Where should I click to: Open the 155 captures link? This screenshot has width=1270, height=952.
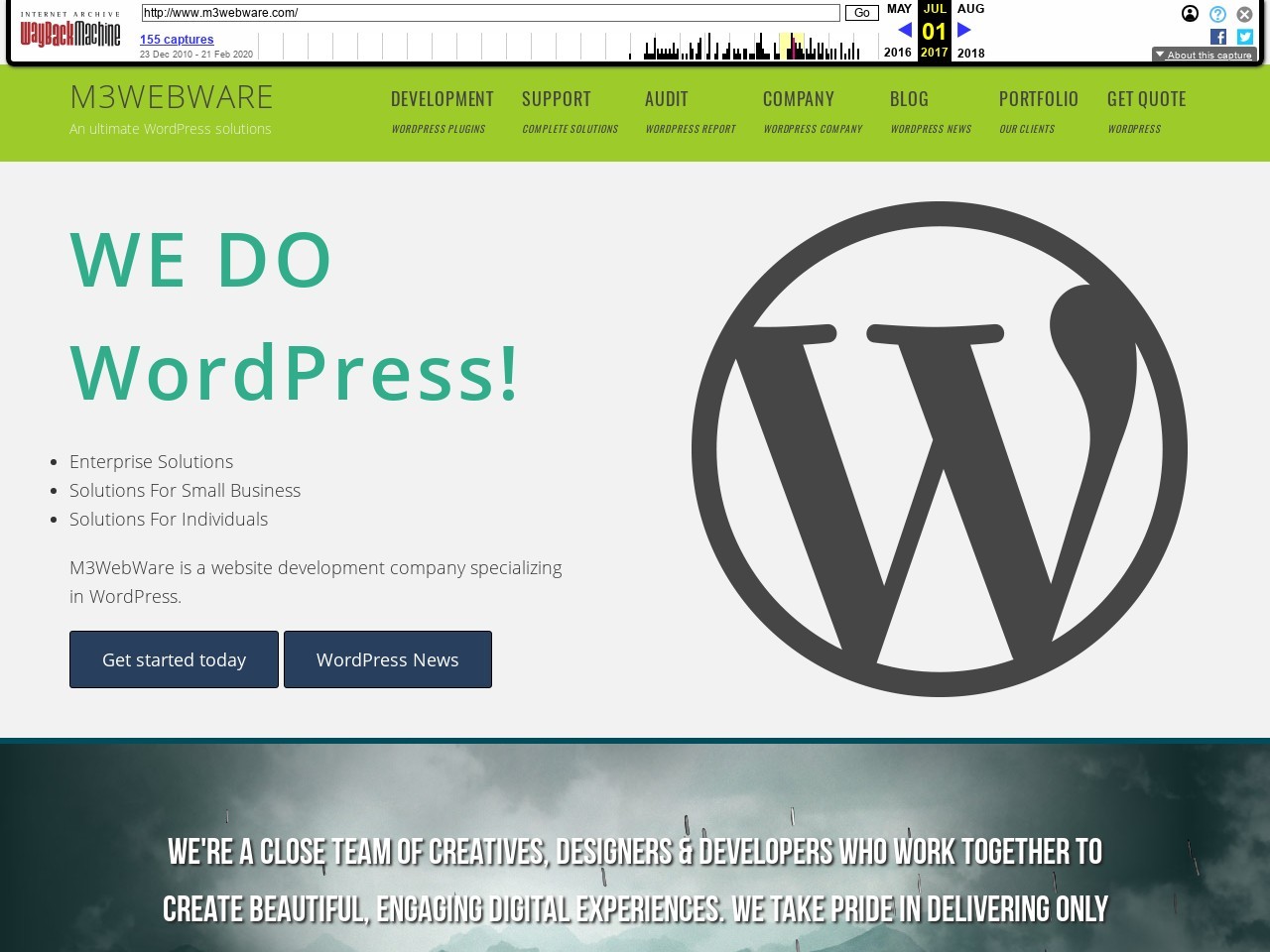click(177, 40)
